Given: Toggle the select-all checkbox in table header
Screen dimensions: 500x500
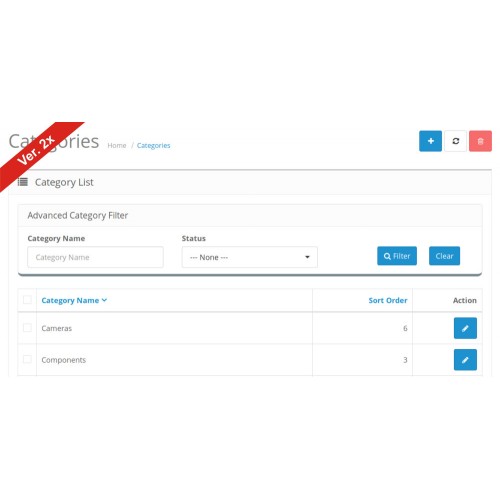Looking at the screenshot, I should [x=27, y=300].
